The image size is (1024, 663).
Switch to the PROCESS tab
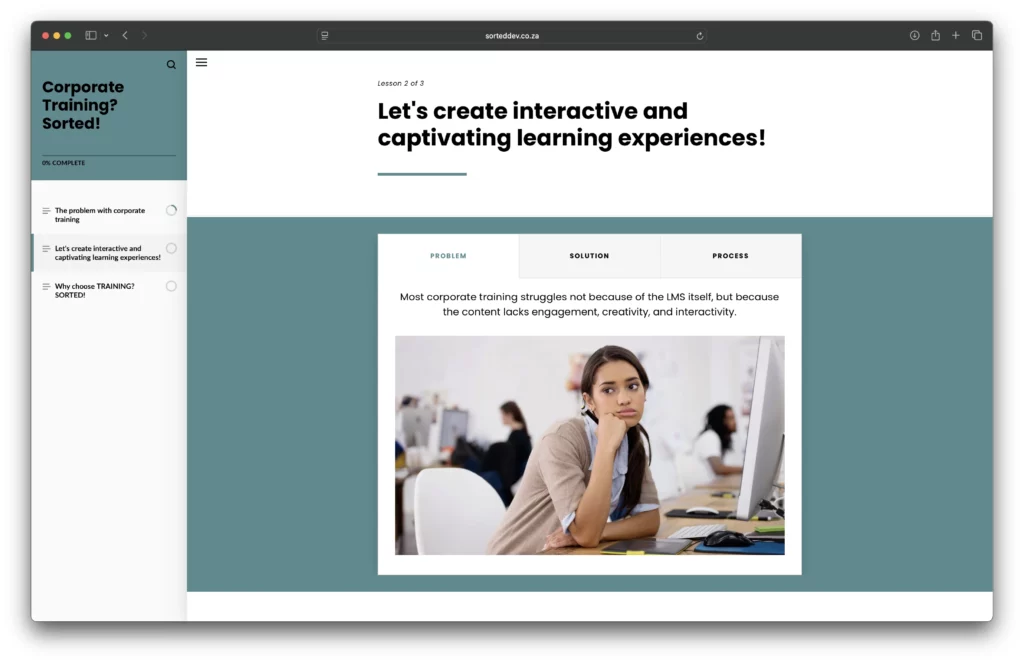[730, 256]
